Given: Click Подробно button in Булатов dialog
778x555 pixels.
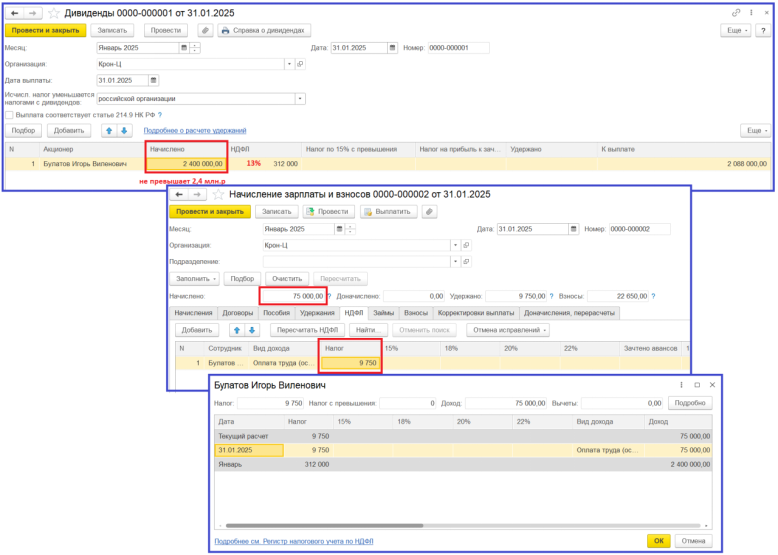Looking at the screenshot, I should click(x=690, y=403).
